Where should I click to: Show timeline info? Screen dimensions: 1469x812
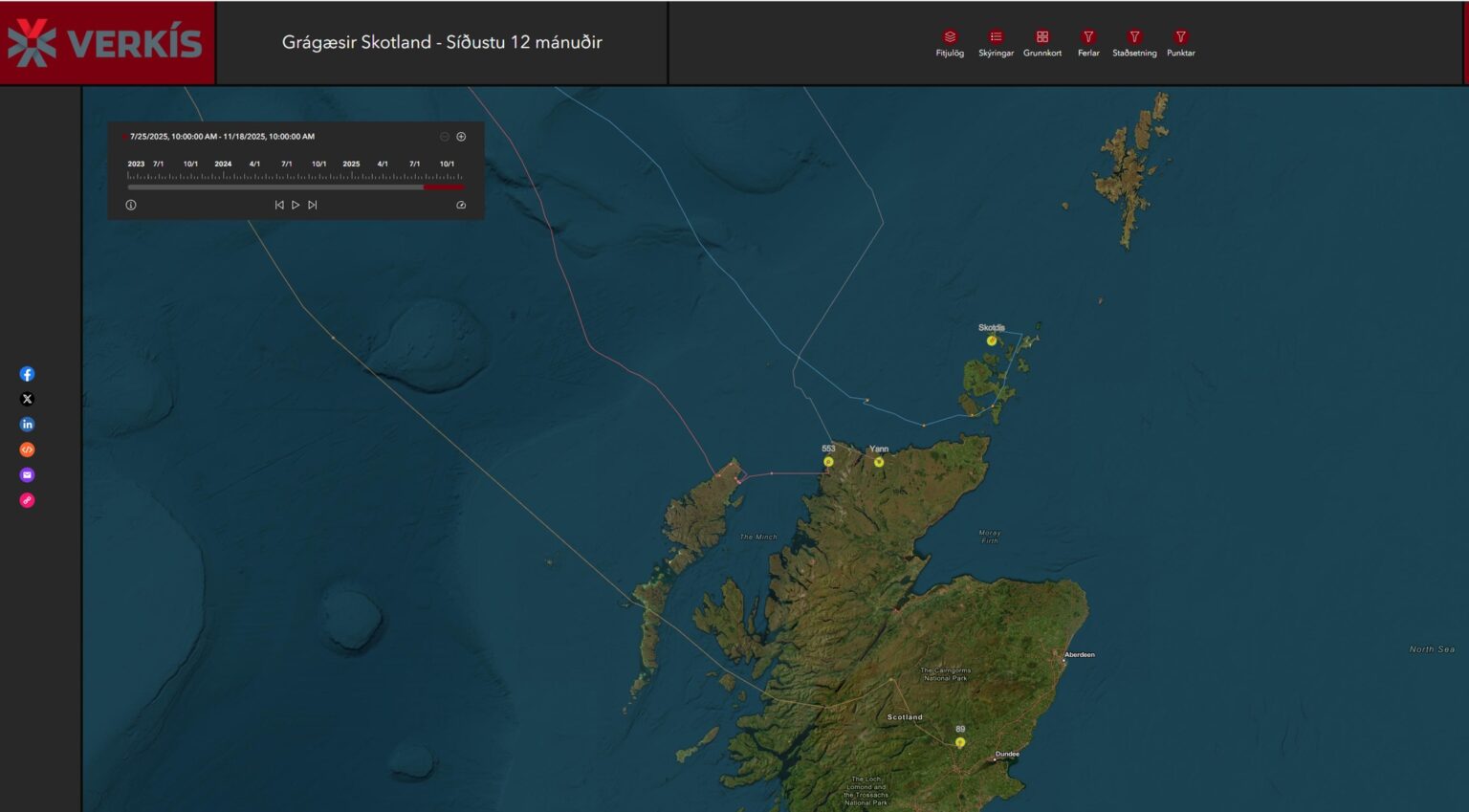click(x=131, y=205)
